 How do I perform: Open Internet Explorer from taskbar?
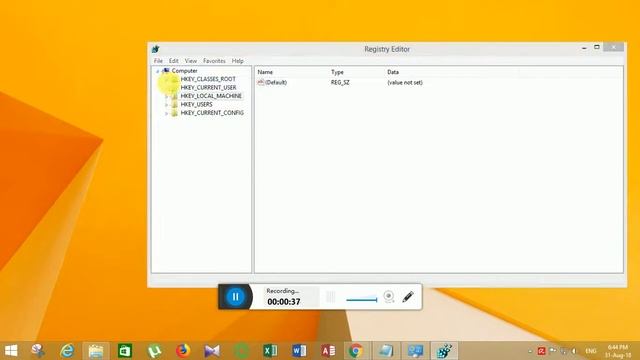(67, 351)
